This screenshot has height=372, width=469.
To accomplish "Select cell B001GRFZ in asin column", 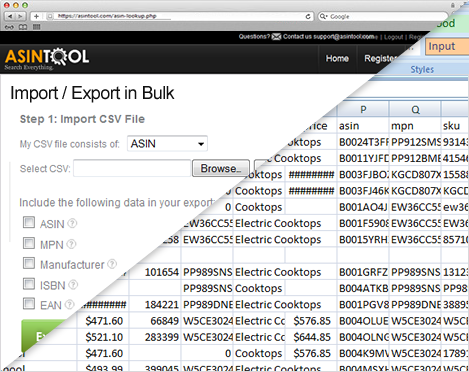I will click(363, 272).
